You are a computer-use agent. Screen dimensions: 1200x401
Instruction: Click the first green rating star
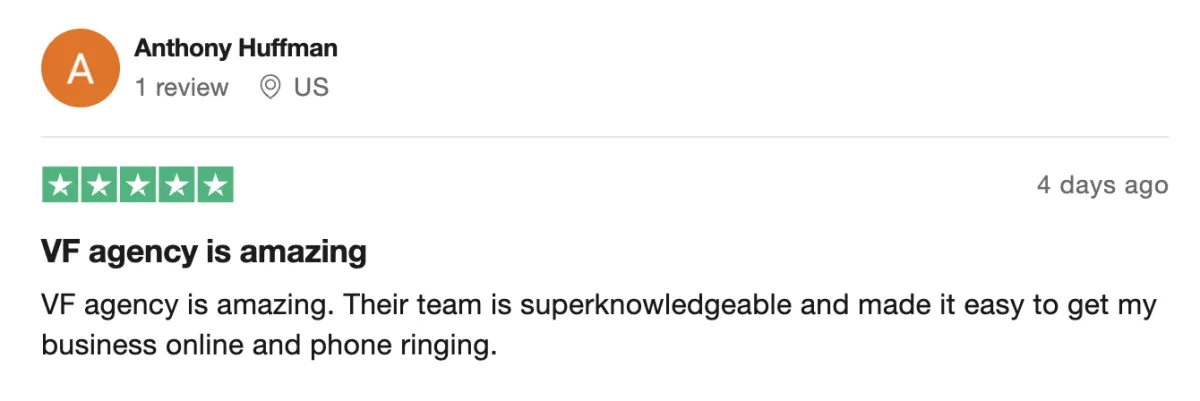point(60,185)
